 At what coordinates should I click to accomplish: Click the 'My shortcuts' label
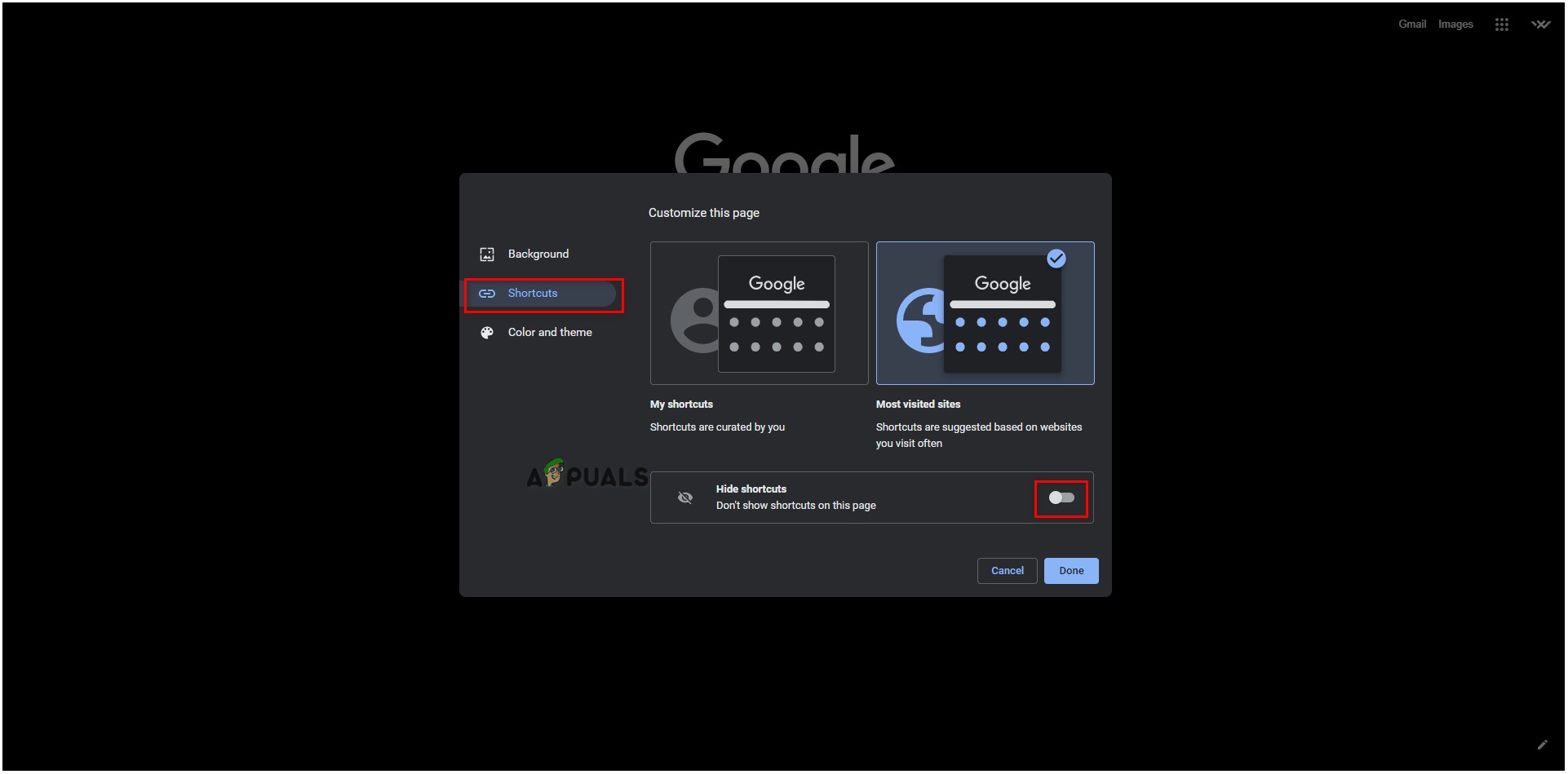click(x=681, y=405)
